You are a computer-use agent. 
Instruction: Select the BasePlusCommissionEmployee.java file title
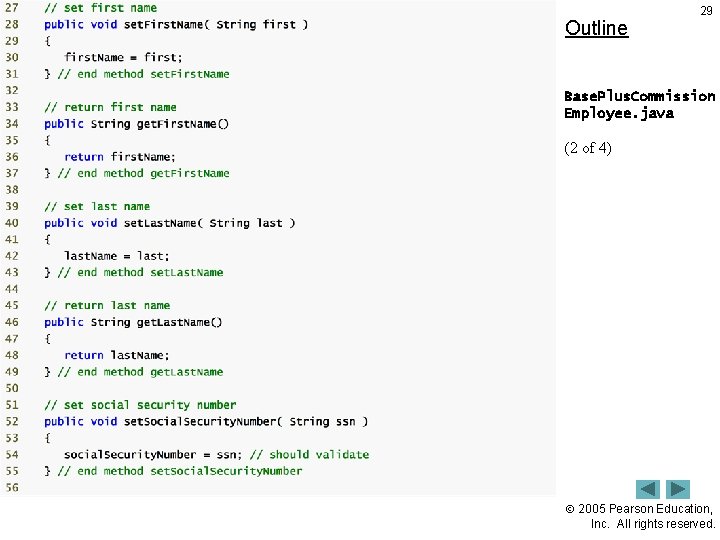click(x=639, y=105)
